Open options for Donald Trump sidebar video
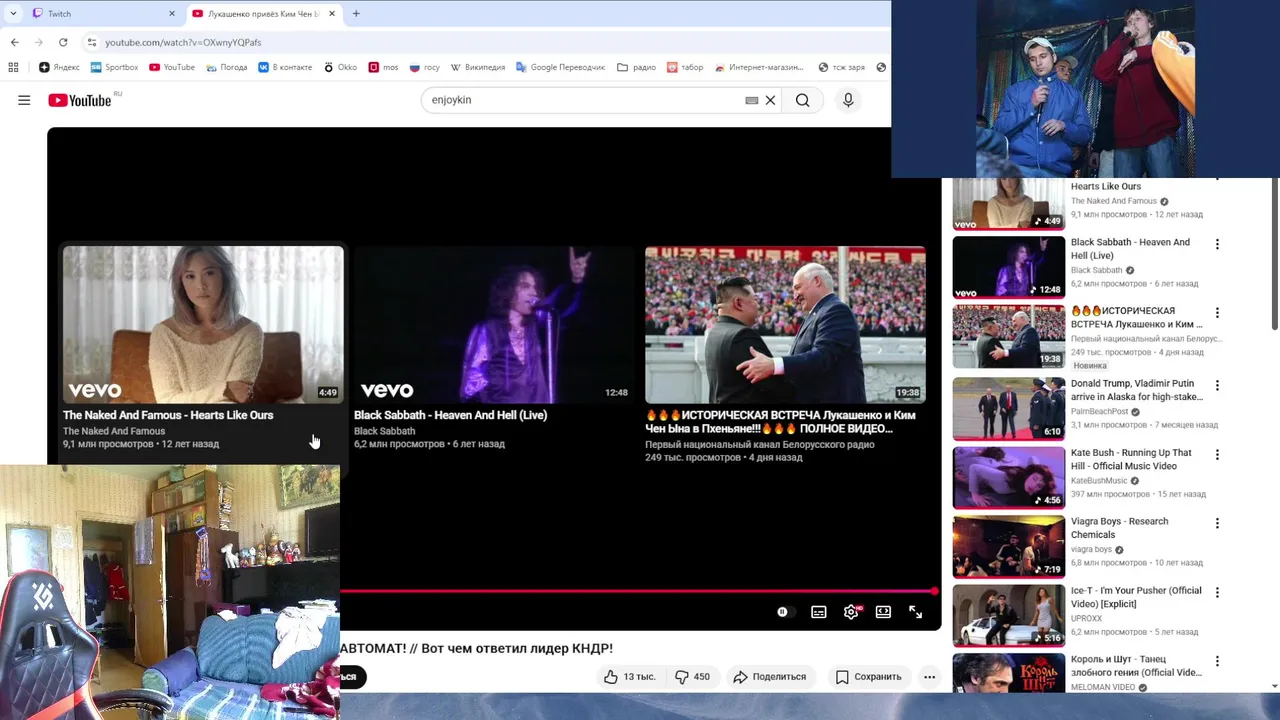This screenshot has height=720, width=1280. pyautogui.click(x=1217, y=385)
